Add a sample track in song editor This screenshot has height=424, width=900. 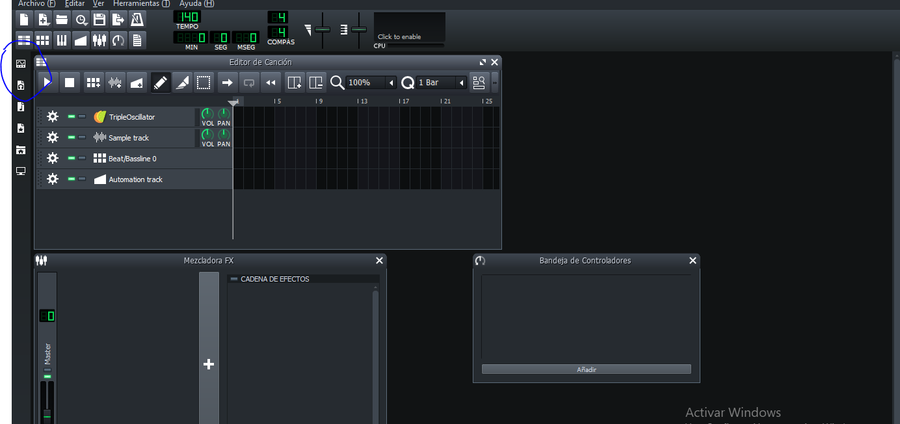[x=115, y=83]
